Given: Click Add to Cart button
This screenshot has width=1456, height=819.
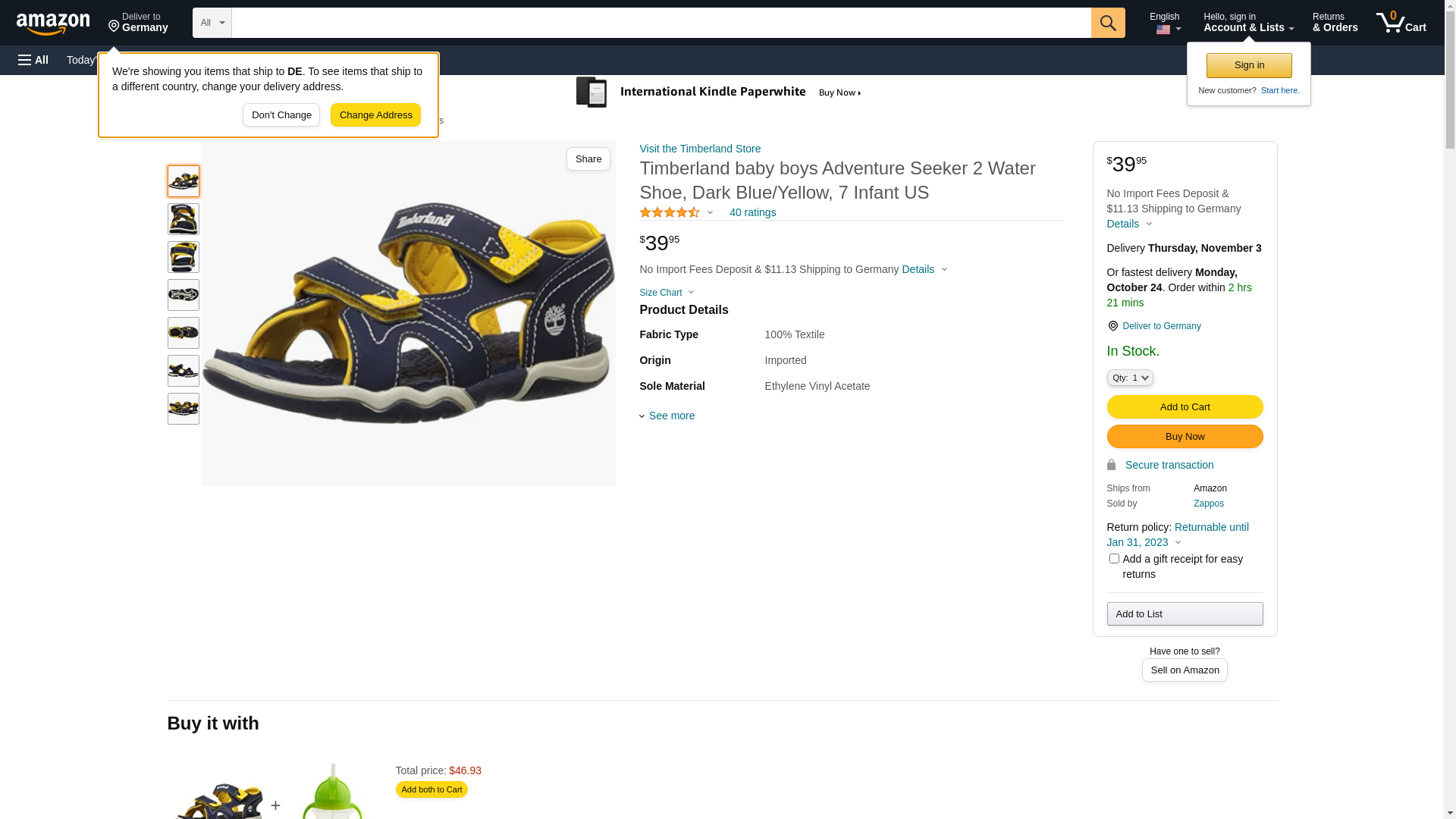Looking at the screenshot, I should point(1185,407).
